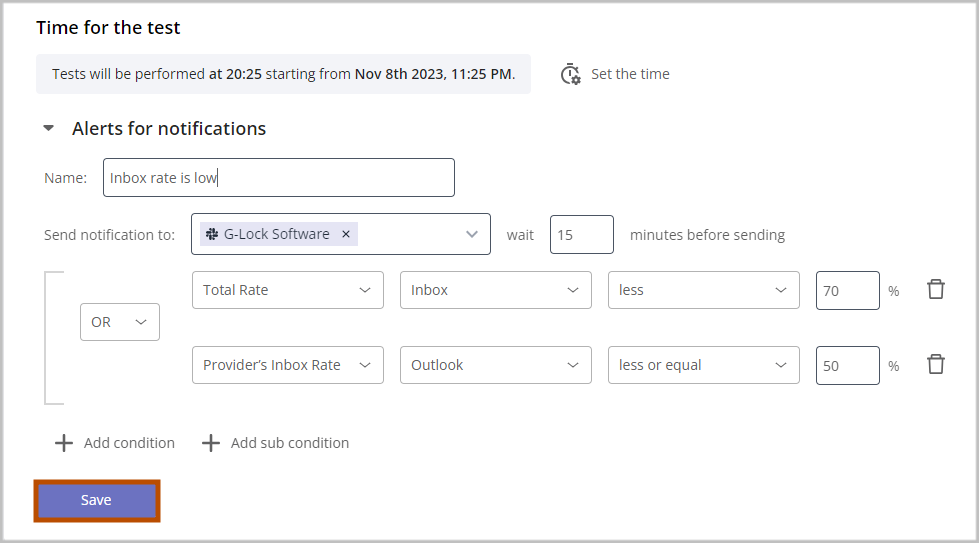This screenshot has height=543, width=979.
Task: Open the 'less' comparison dropdown
Action: pyautogui.click(x=703, y=290)
